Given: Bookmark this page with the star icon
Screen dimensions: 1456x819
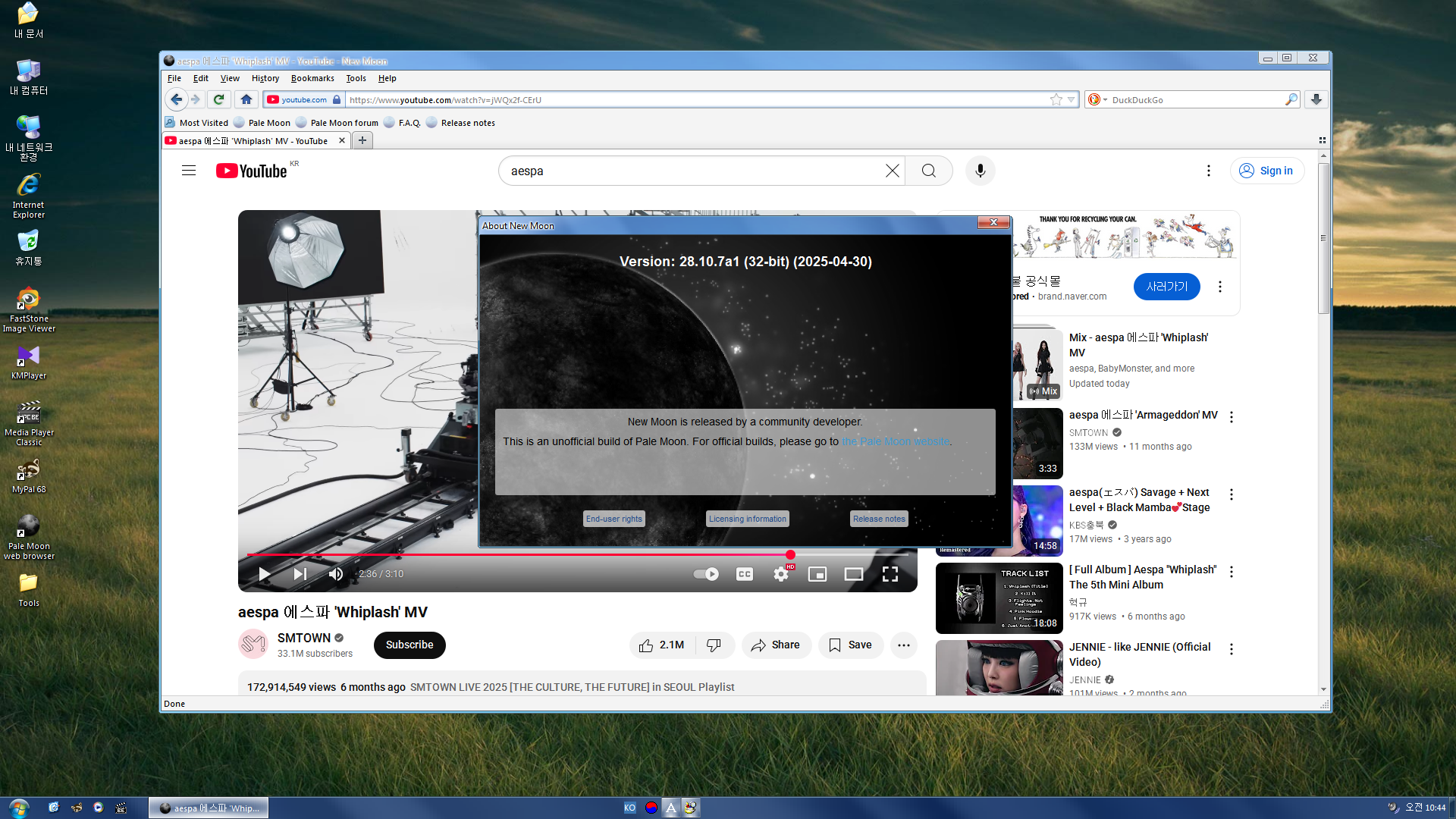Looking at the screenshot, I should coord(1056,99).
